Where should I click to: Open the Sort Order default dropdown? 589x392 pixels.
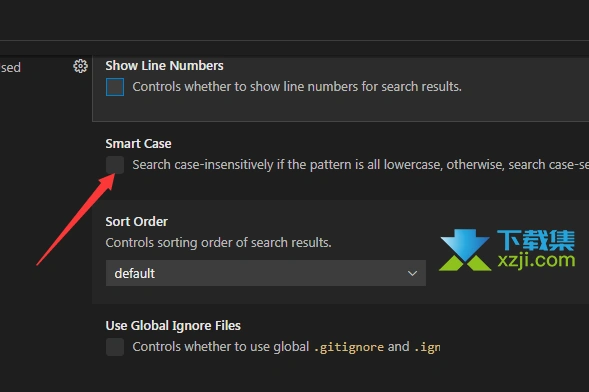[x=266, y=273]
